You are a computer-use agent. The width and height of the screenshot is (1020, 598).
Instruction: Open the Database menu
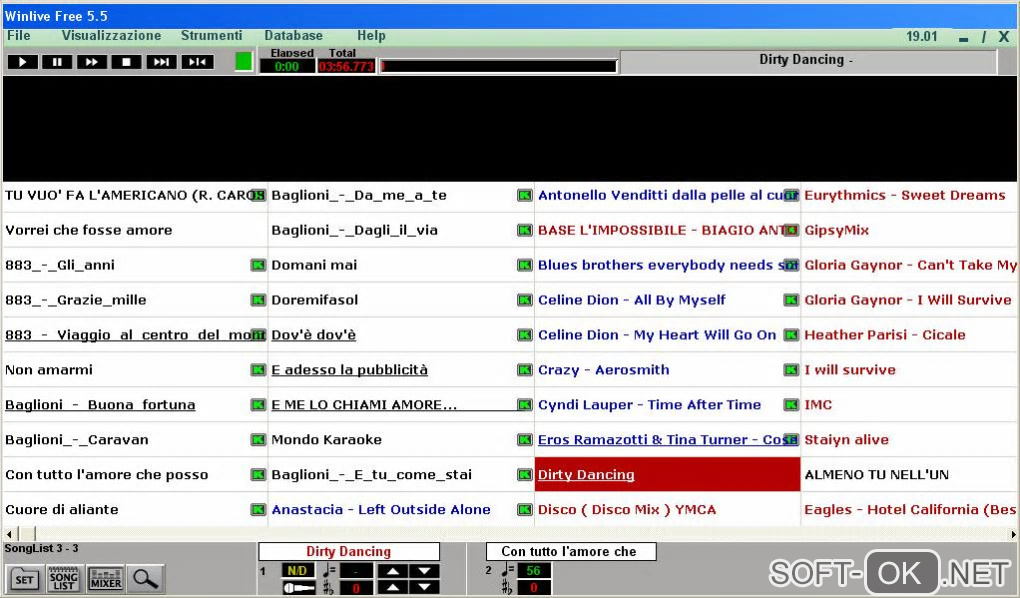pos(293,35)
